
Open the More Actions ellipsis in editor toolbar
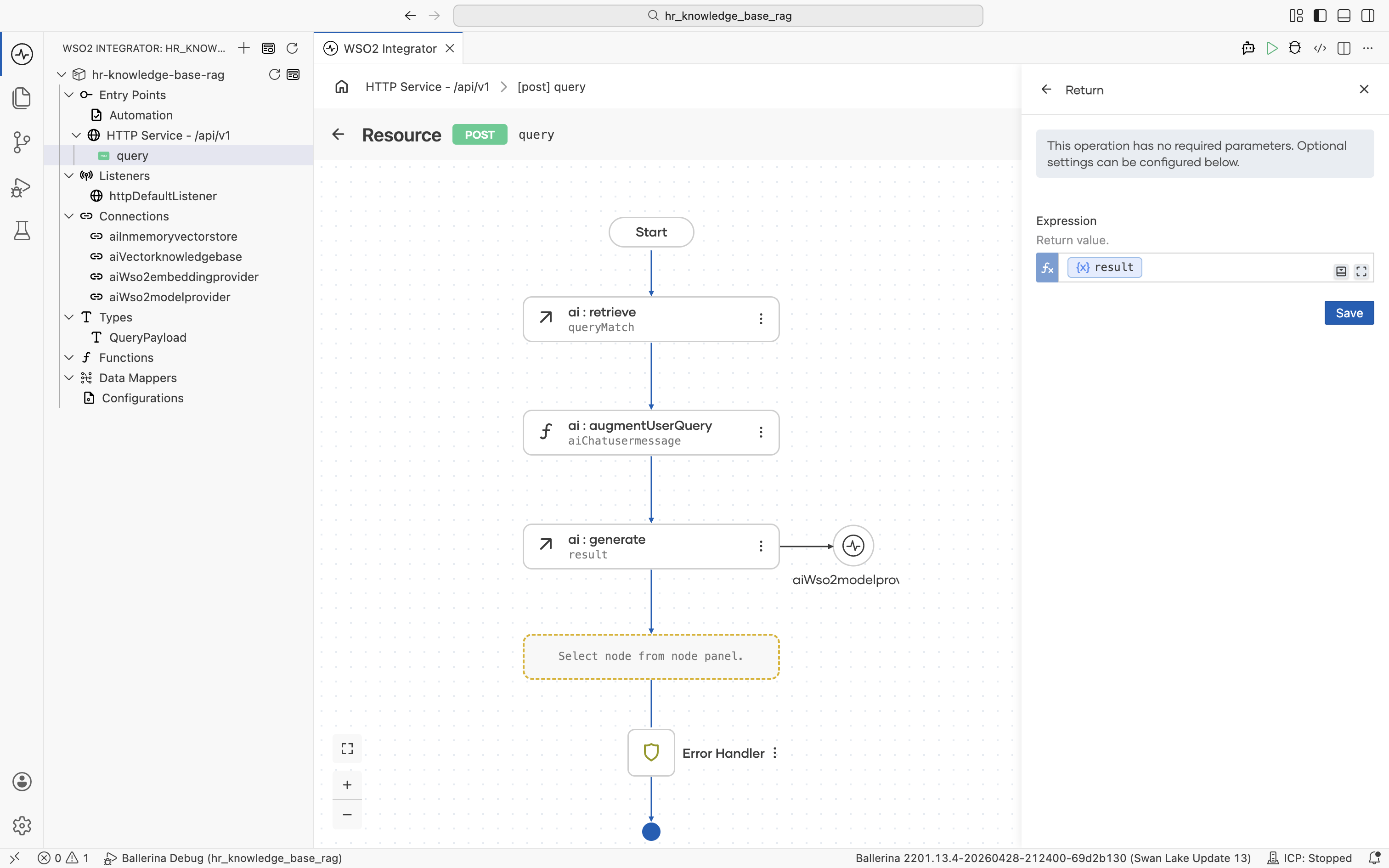1368,48
